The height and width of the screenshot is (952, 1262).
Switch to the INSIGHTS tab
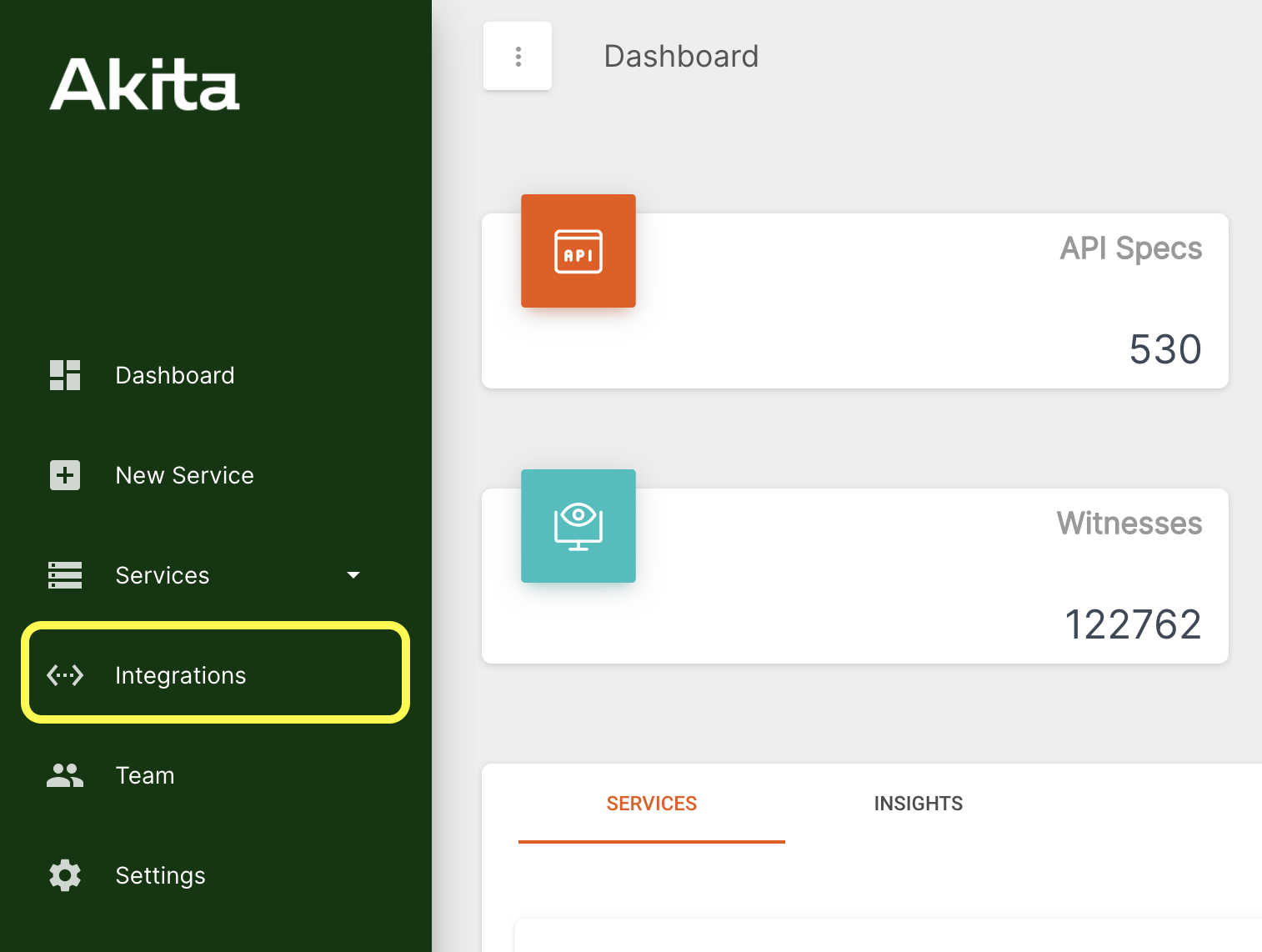pos(919,804)
